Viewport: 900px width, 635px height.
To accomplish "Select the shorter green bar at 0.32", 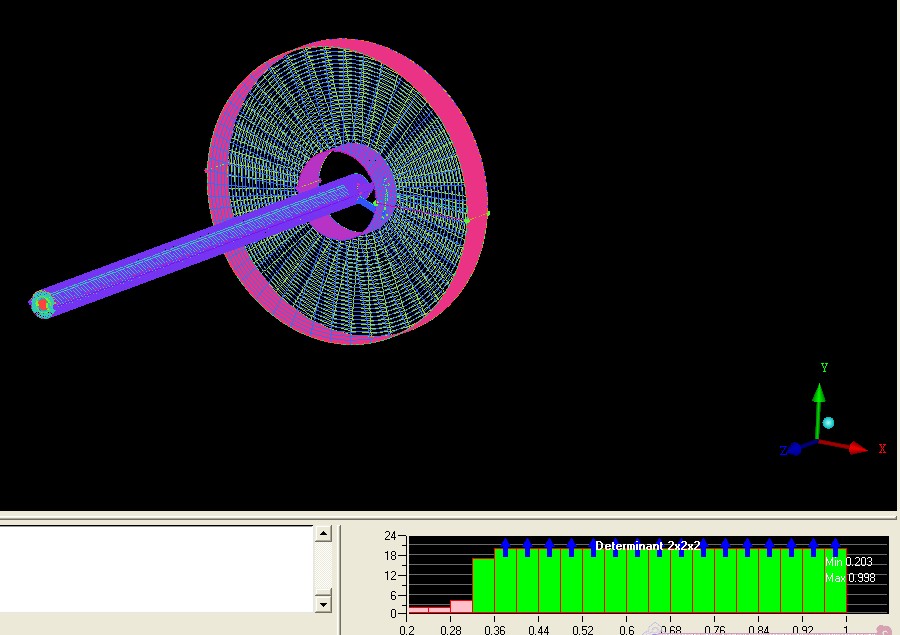I will coord(483,586).
